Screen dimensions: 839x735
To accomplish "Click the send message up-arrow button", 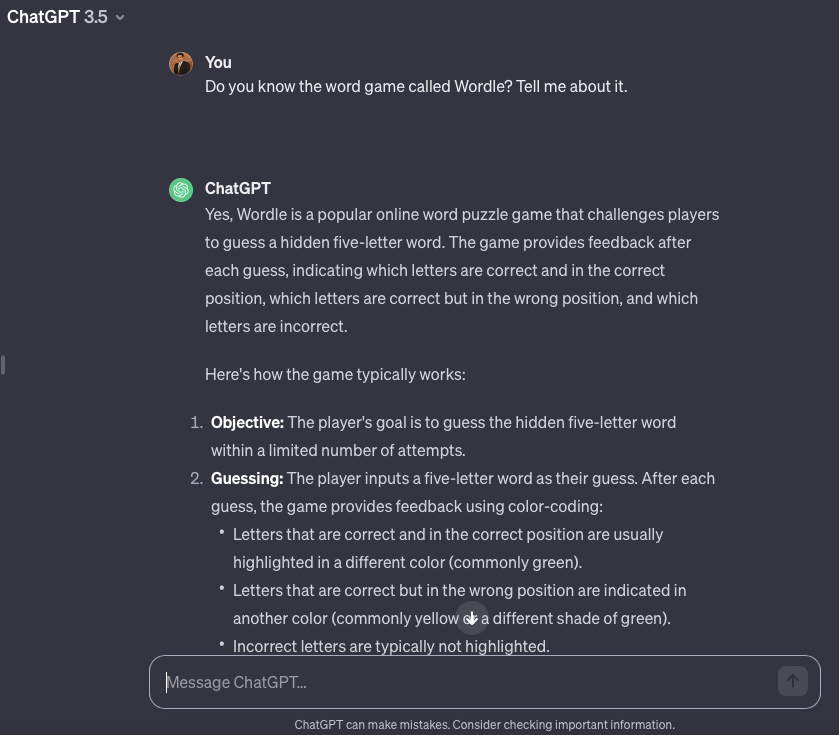I will tap(792, 681).
